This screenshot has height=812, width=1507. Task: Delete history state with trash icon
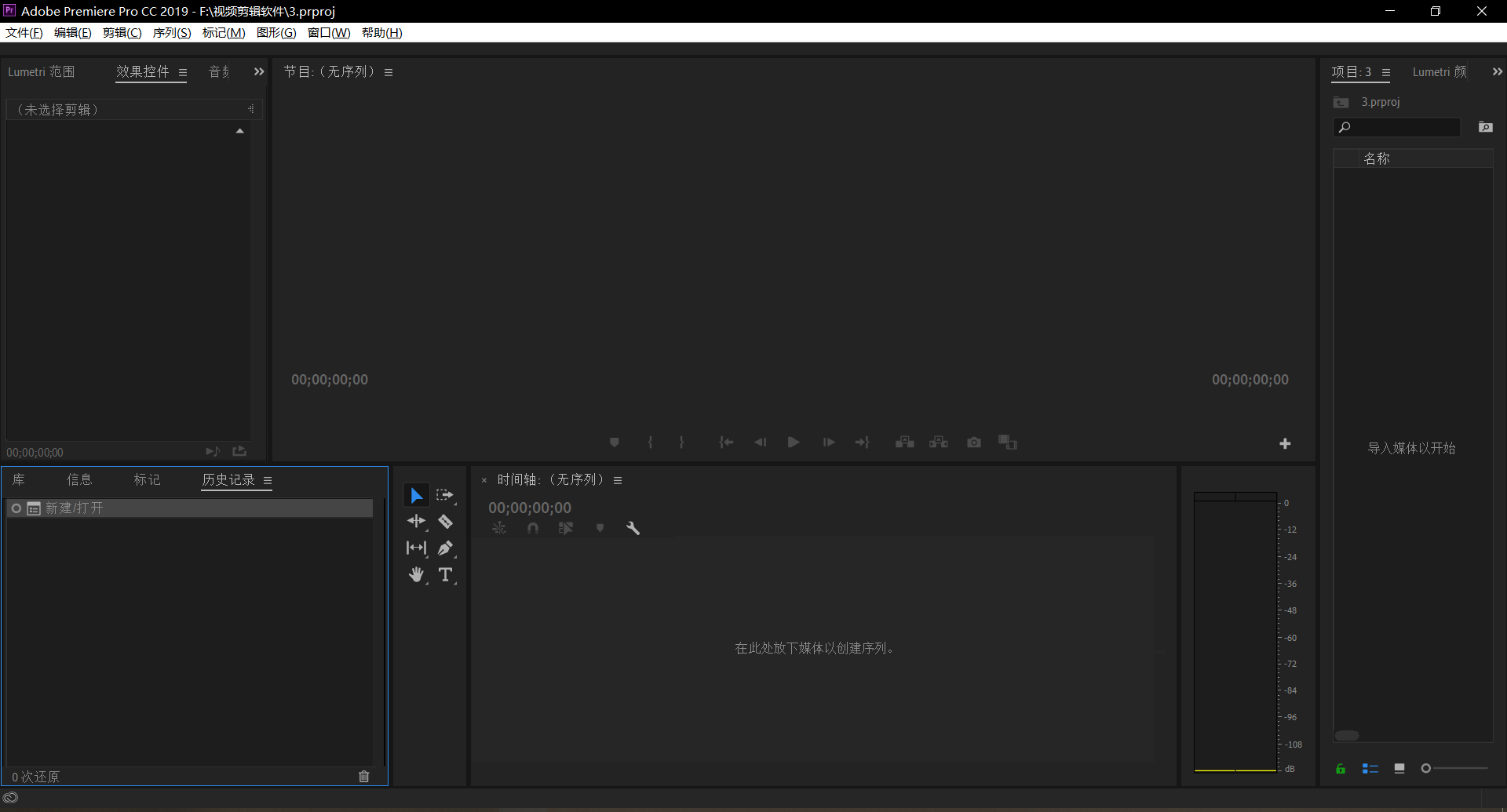coord(364,777)
